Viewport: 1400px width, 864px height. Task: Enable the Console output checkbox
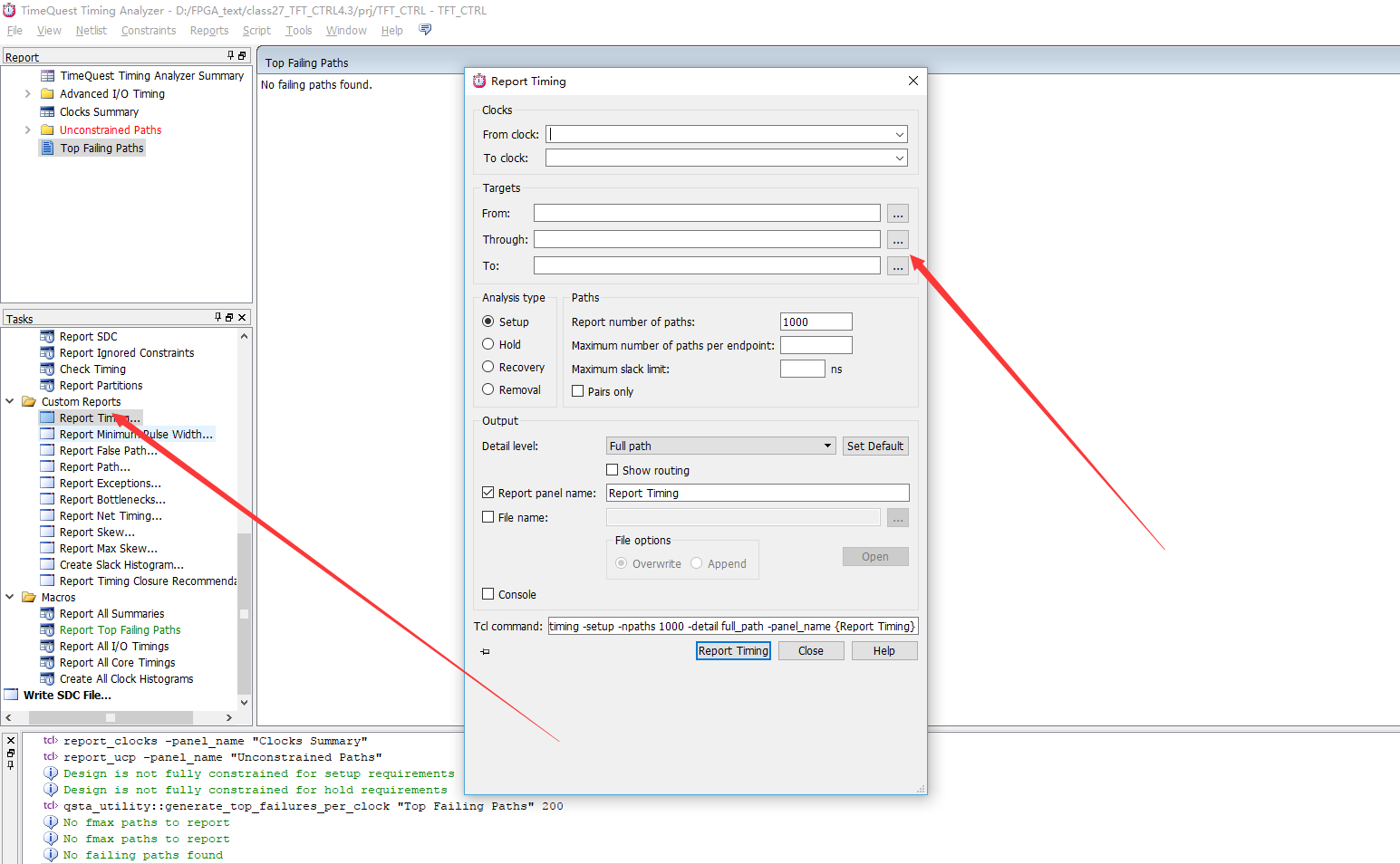pyautogui.click(x=488, y=594)
